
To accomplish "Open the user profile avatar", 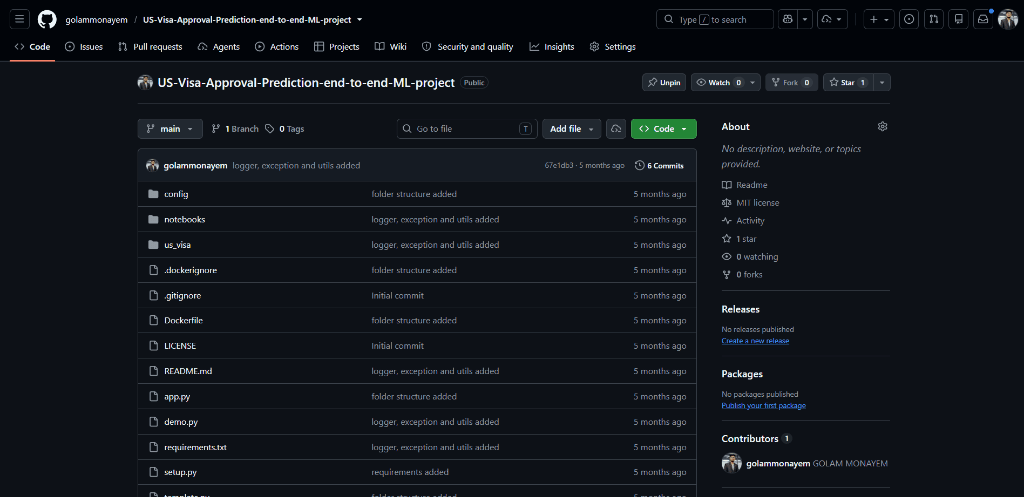I will [1008, 20].
